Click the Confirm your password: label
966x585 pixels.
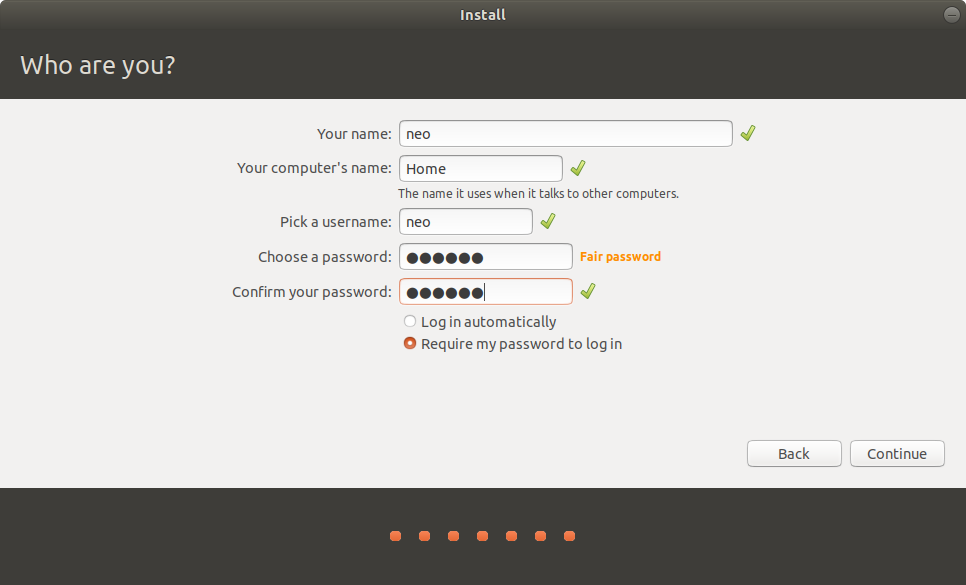click(x=312, y=292)
